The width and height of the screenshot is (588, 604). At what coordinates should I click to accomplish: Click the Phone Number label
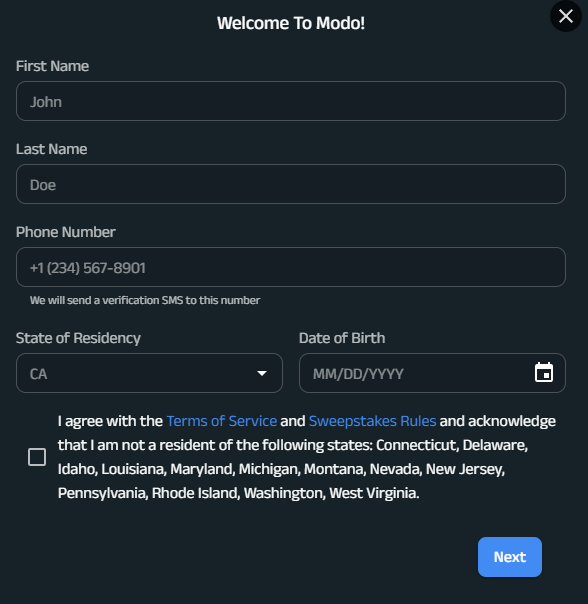(66, 232)
